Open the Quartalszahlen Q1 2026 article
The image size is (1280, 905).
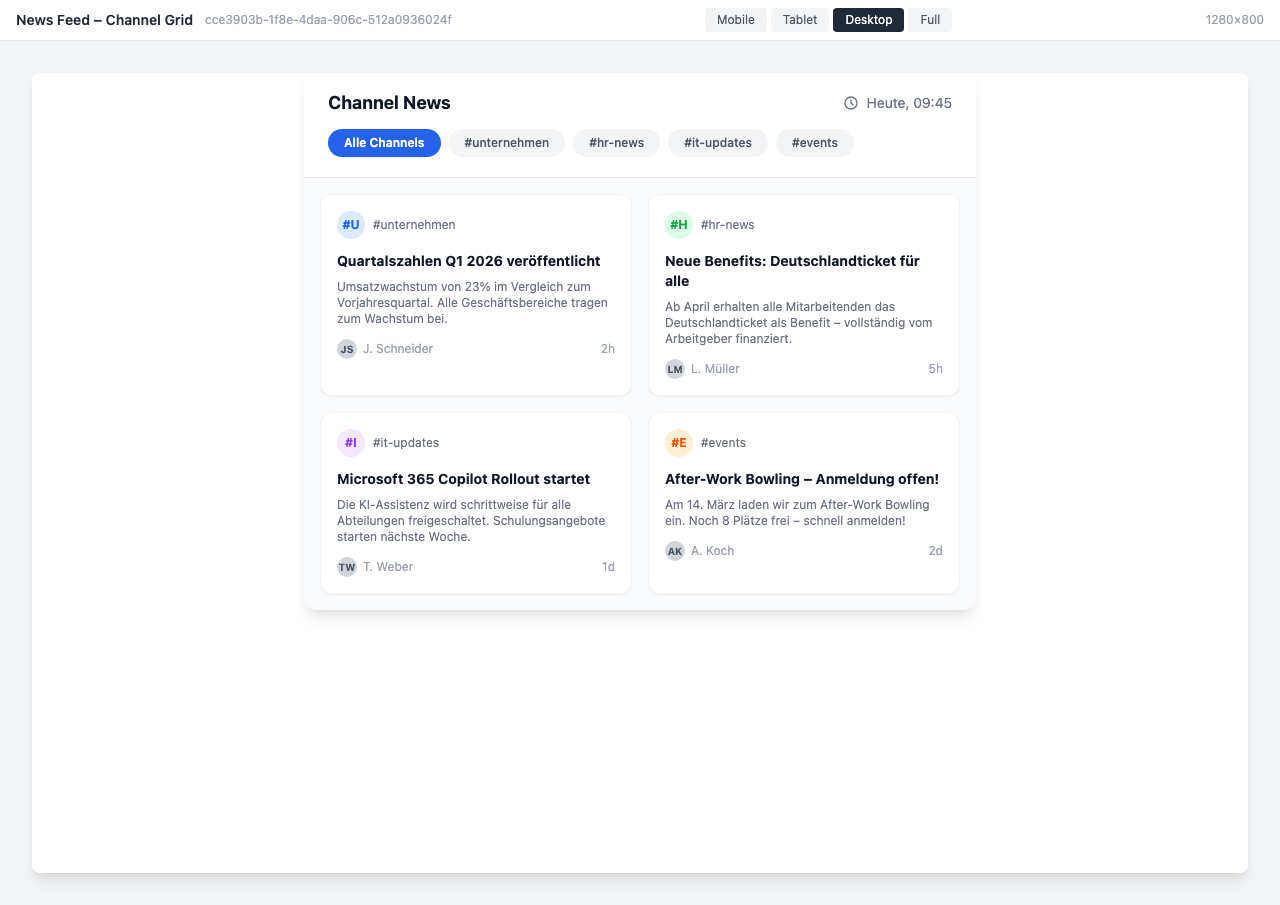[x=469, y=261]
